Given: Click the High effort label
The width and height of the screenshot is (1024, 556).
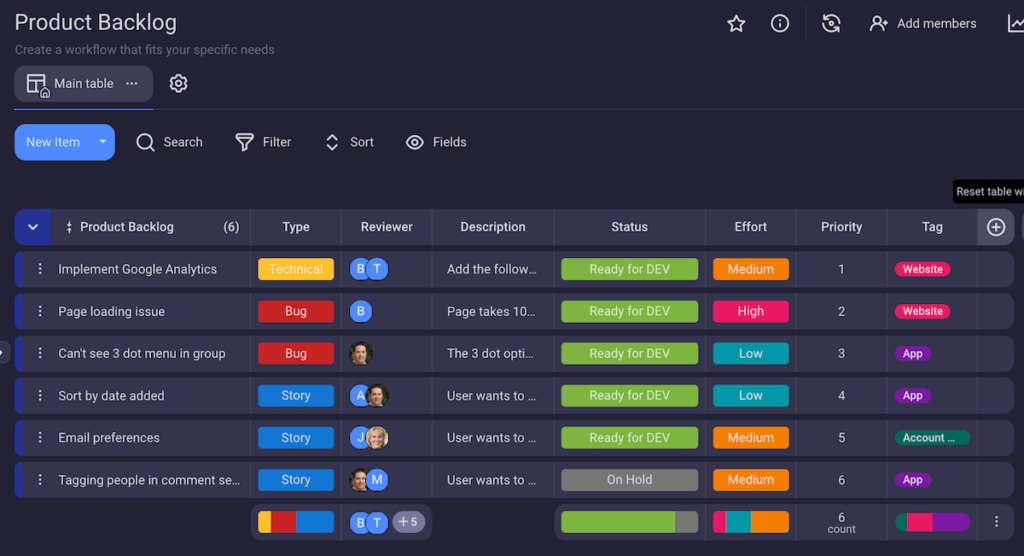Looking at the screenshot, I should [x=750, y=312].
